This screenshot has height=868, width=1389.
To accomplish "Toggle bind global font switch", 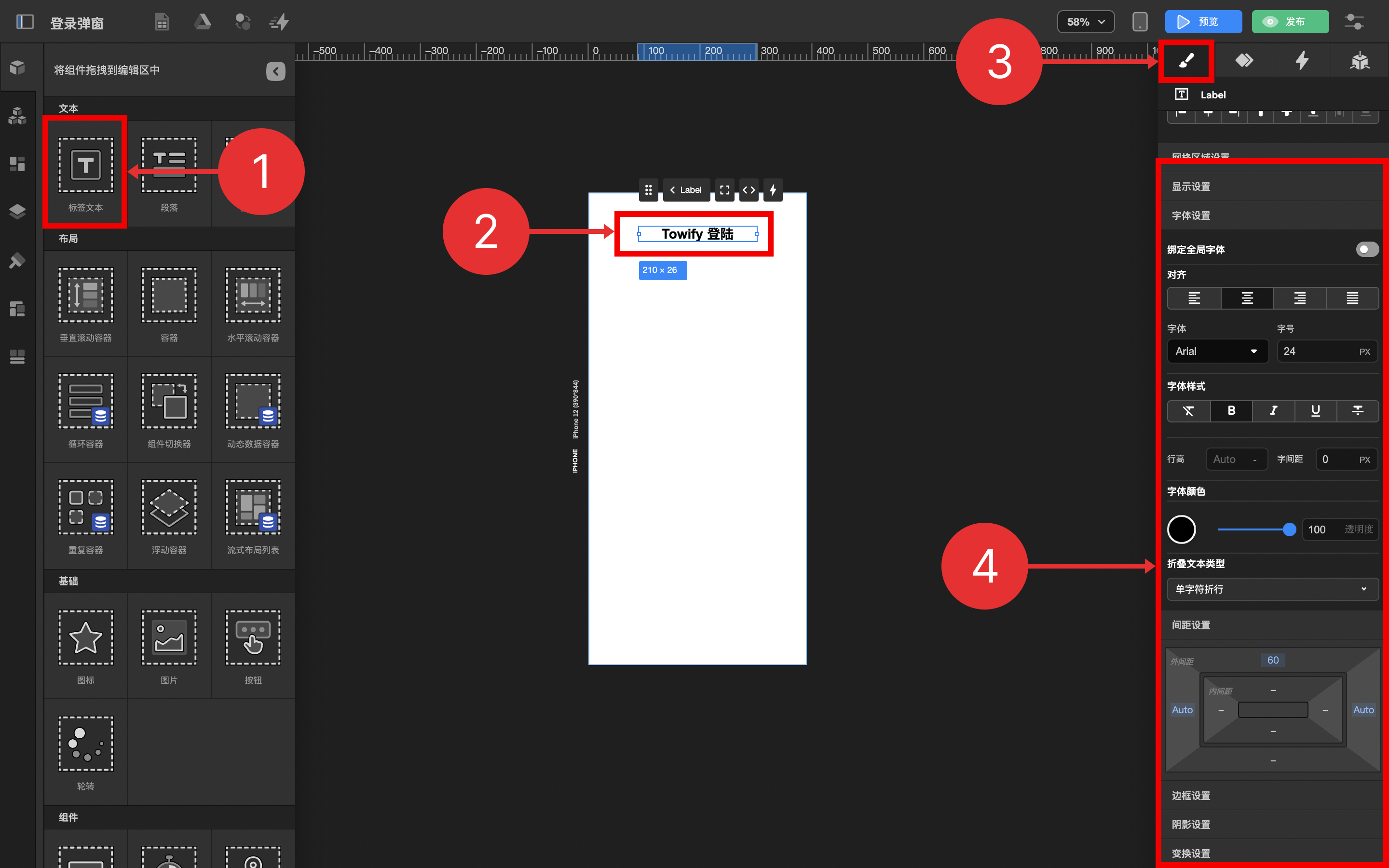I will click(1367, 249).
